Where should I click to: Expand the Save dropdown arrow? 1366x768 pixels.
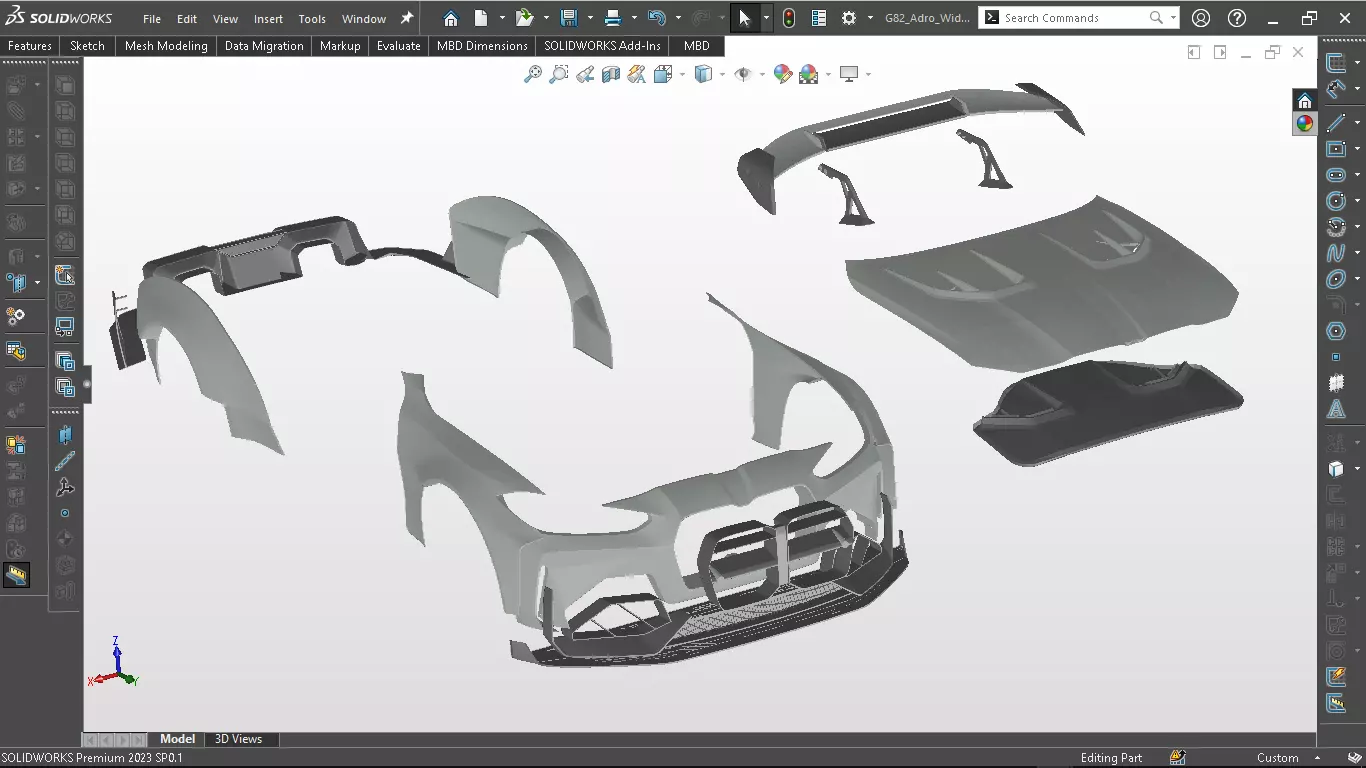[x=590, y=18]
